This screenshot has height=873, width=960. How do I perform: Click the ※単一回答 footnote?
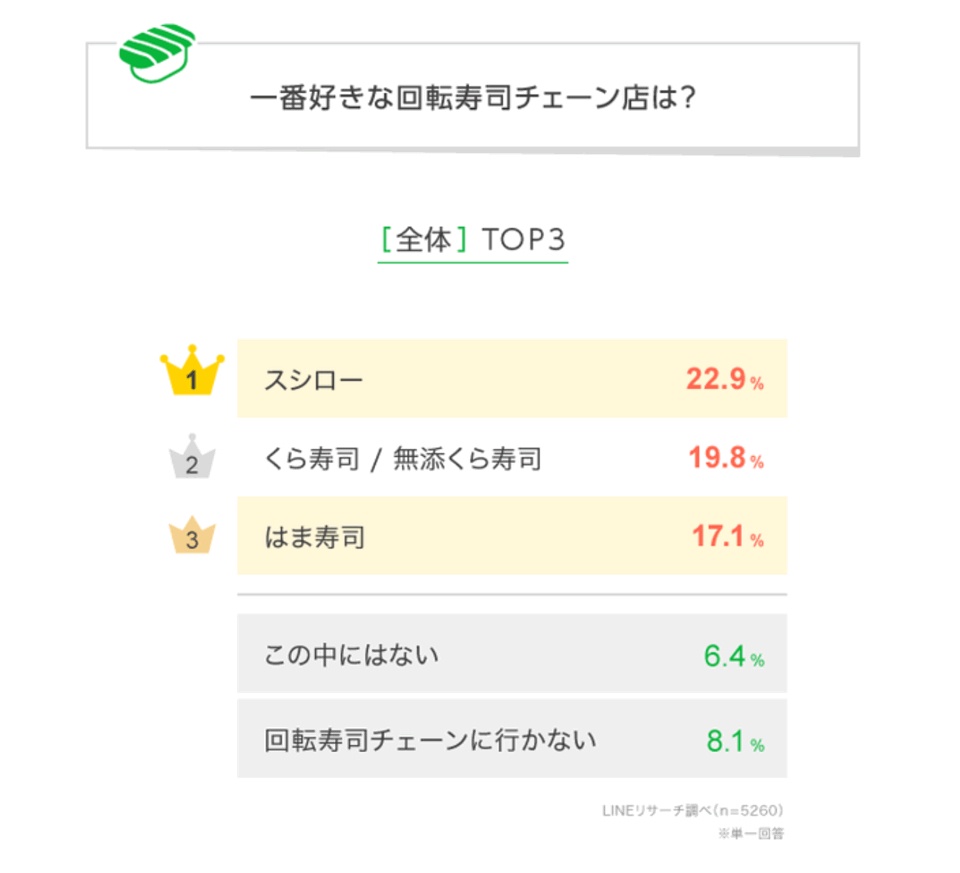coord(751,832)
